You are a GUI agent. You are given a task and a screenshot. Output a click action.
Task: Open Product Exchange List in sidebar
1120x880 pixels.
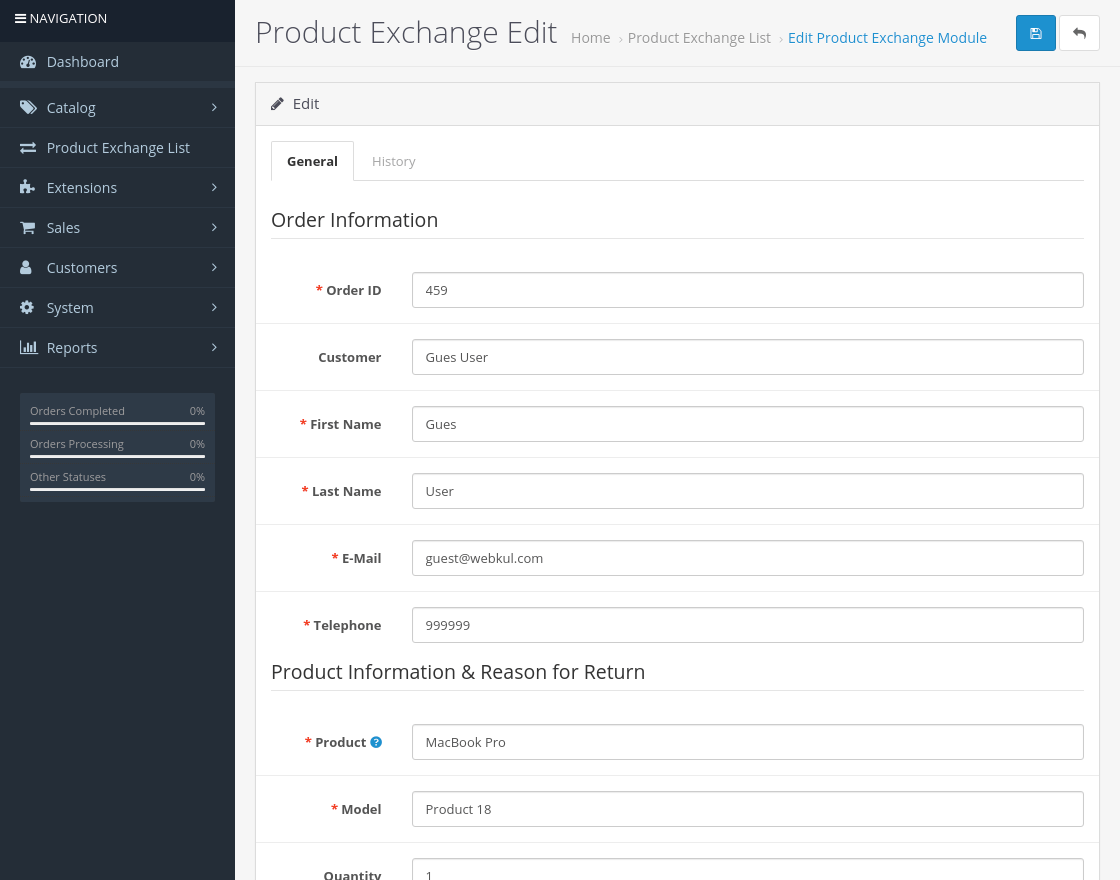point(117,148)
